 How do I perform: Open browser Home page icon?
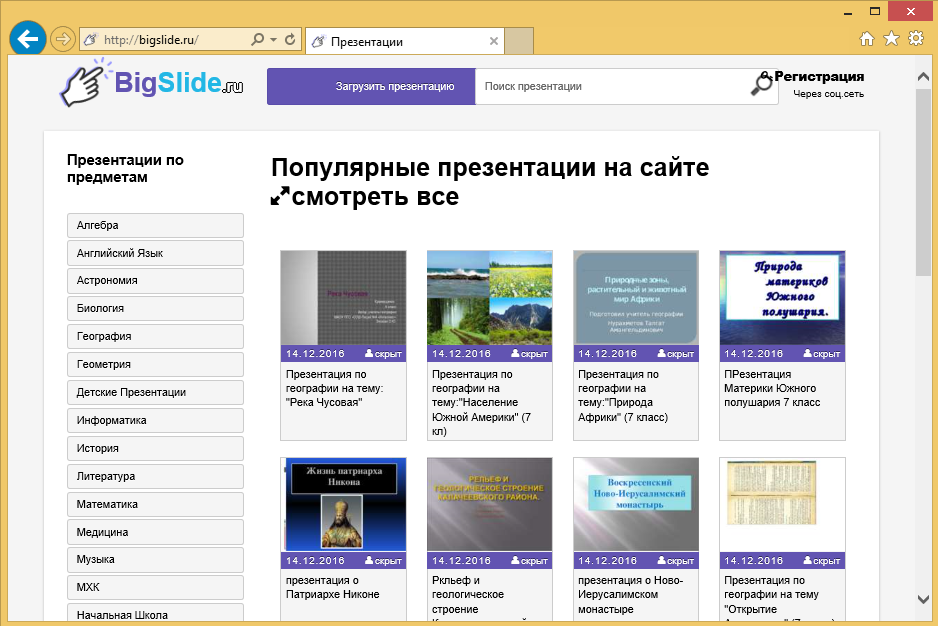tap(867, 39)
